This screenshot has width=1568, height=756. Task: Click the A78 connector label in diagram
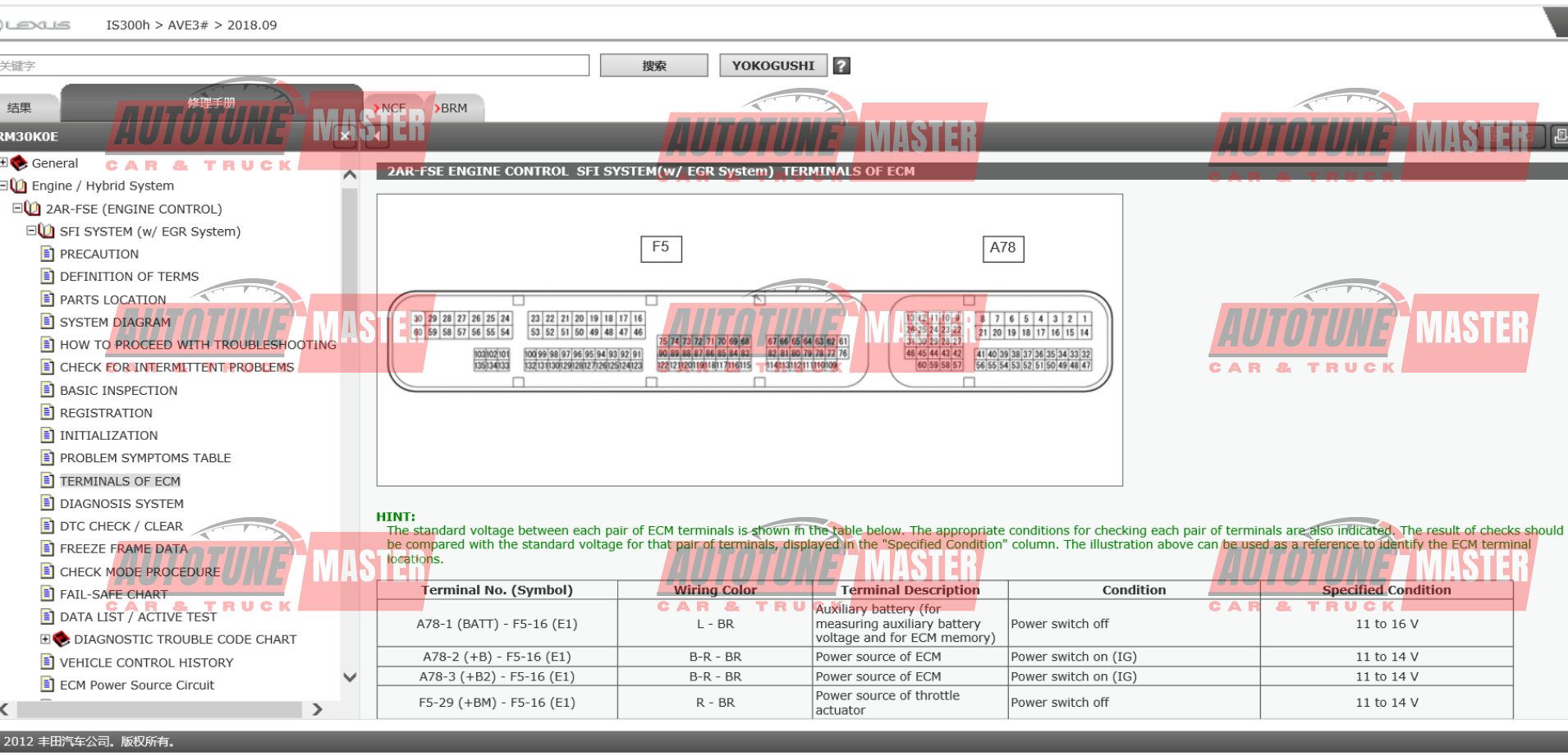point(1002,248)
